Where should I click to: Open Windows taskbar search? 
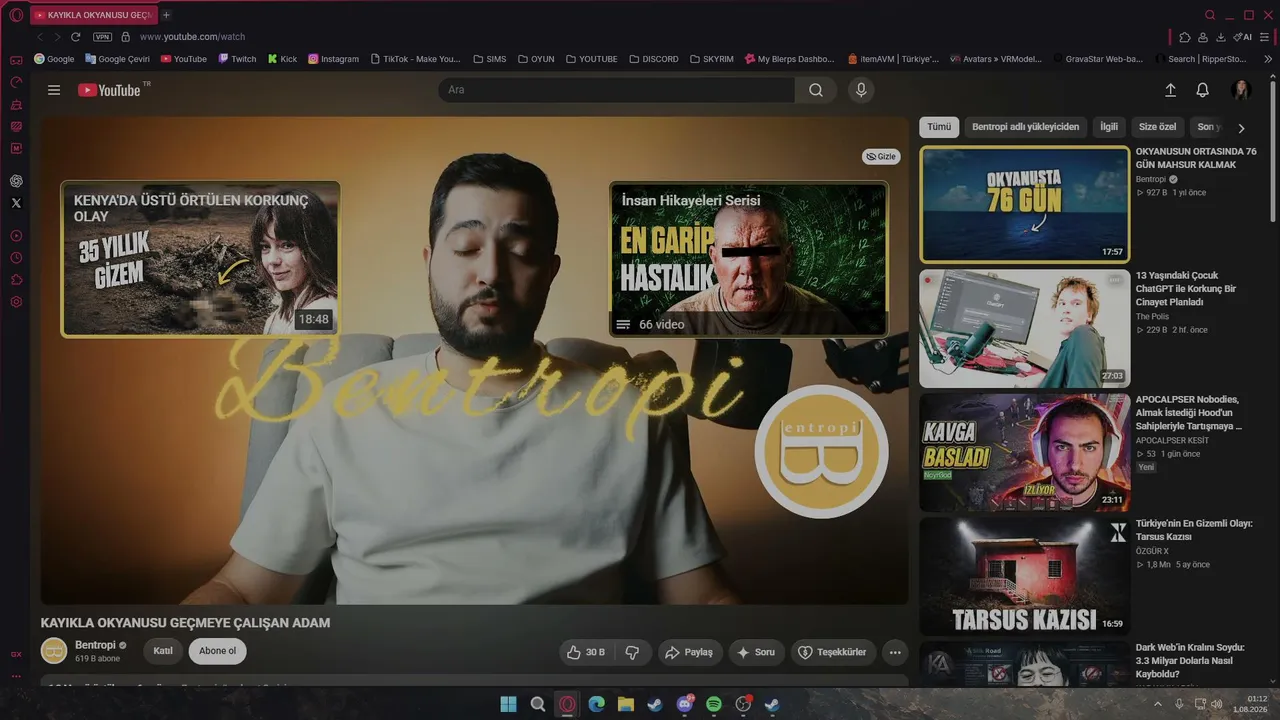(538, 704)
